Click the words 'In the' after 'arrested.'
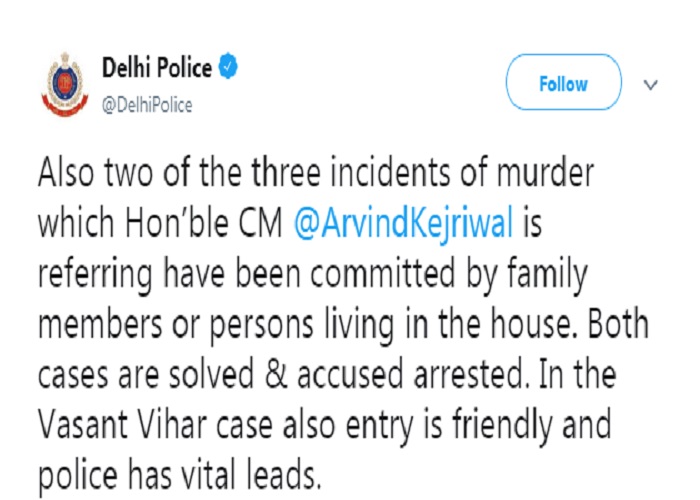The image size is (700, 500). point(578,374)
